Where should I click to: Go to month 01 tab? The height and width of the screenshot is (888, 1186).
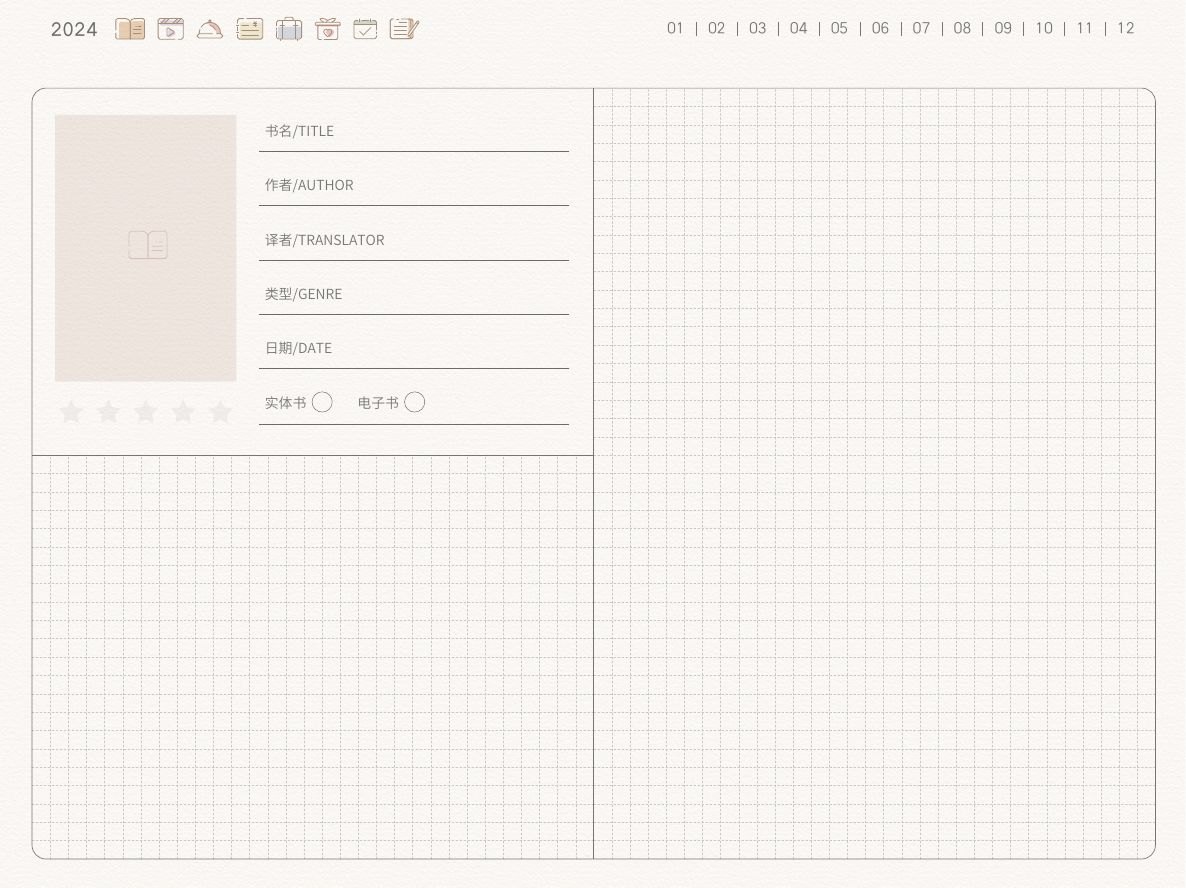pos(675,28)
